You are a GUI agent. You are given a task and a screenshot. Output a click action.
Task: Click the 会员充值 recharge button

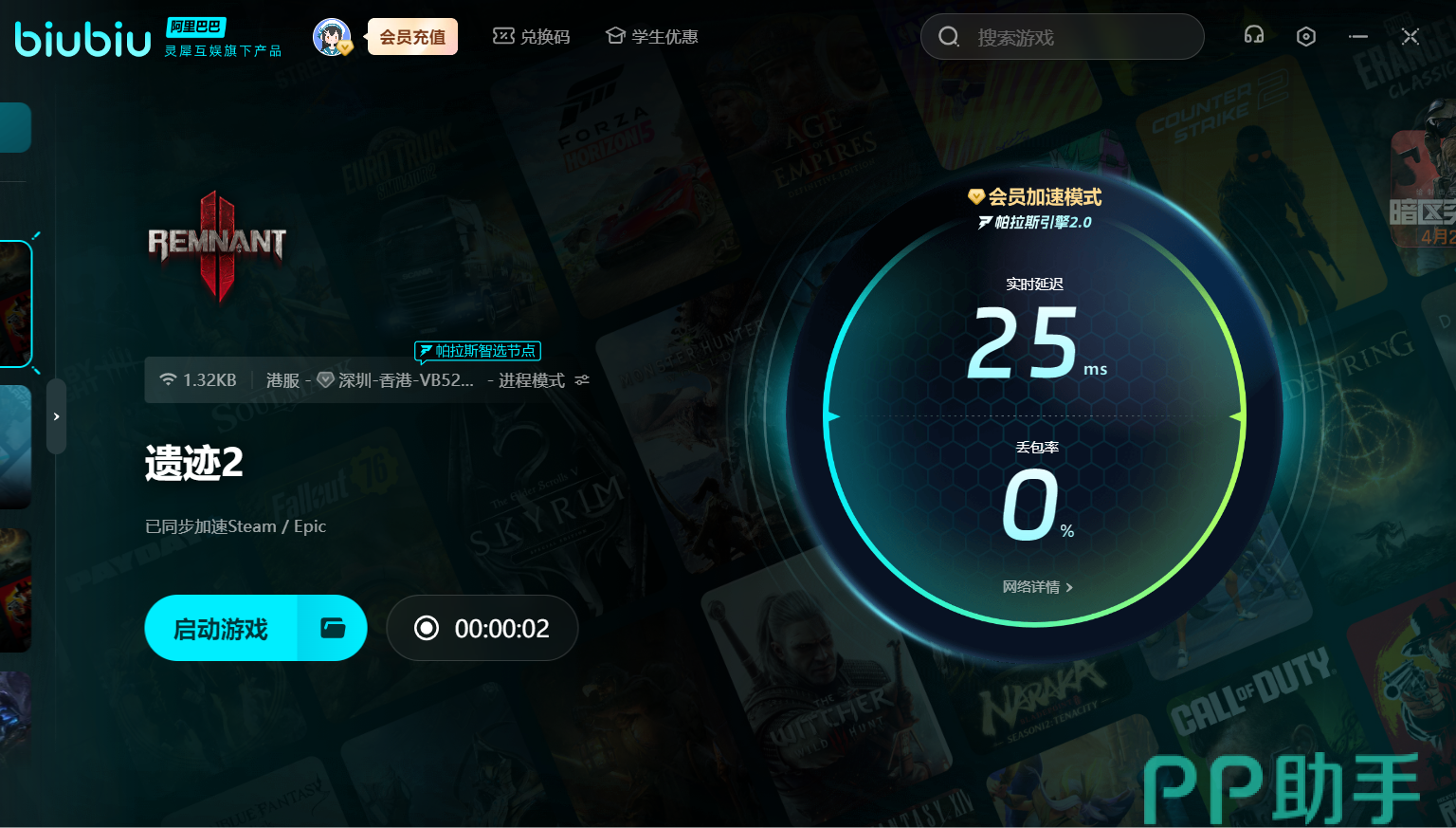coord(412,37)
